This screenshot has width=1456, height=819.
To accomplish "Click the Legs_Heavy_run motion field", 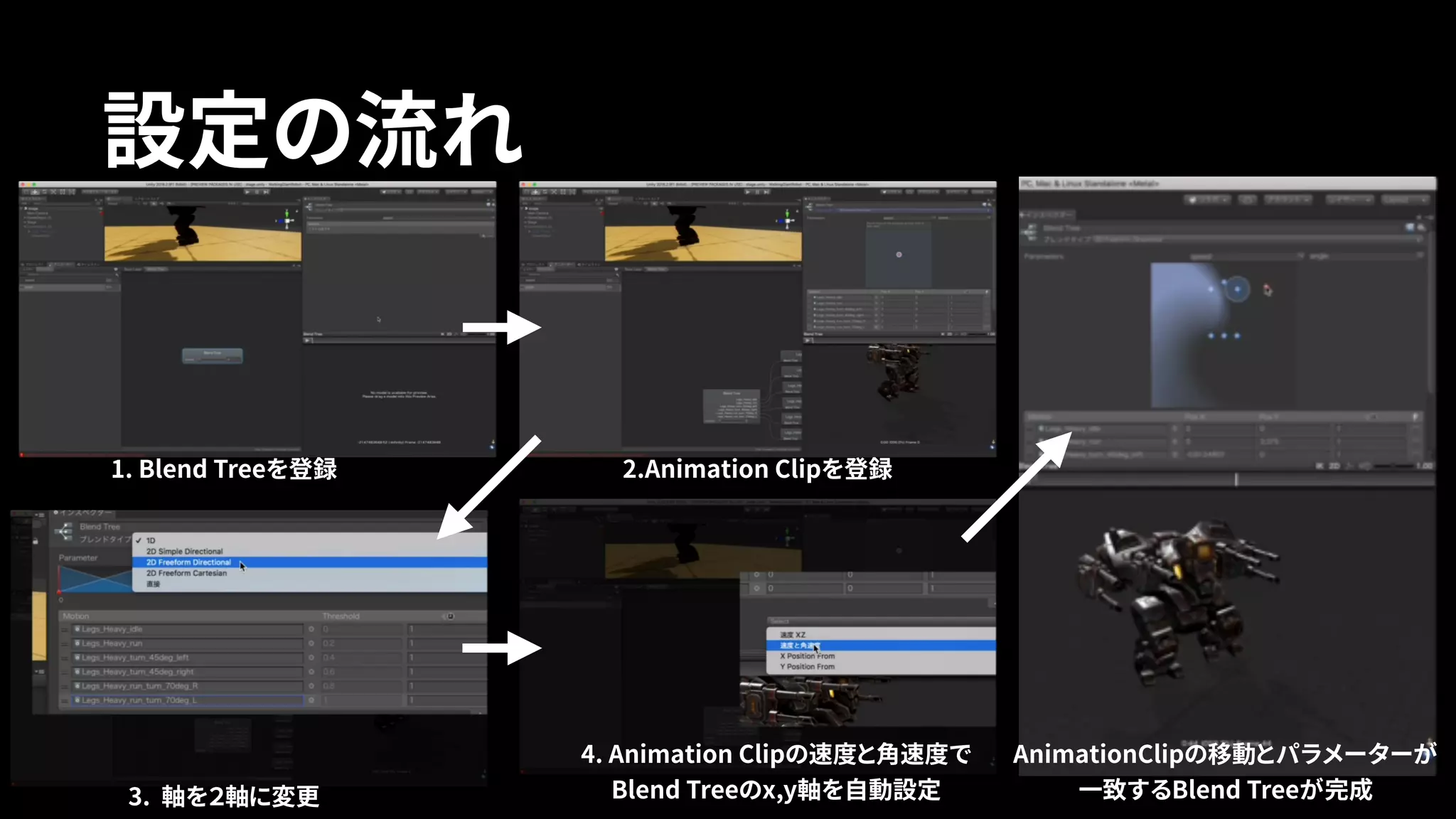I will (188, 643).
